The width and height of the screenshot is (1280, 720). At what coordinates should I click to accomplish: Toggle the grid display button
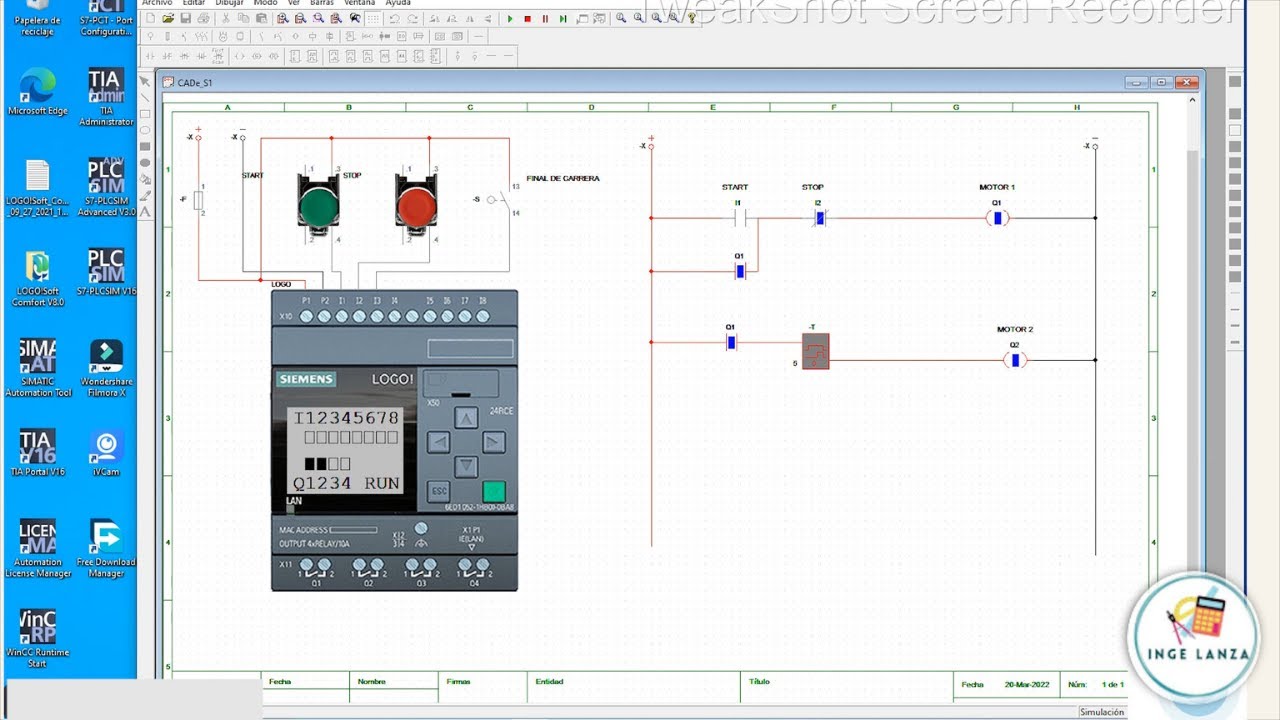click(x=373, y=19)
